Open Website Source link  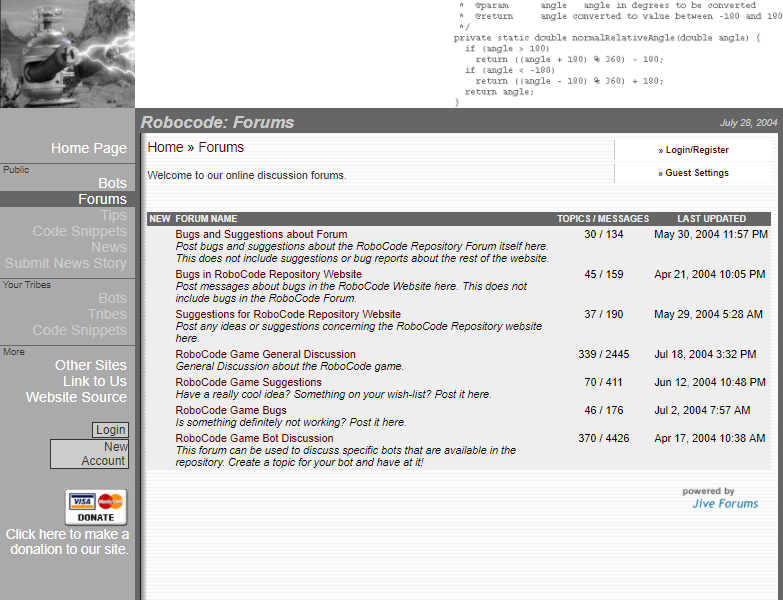click(76, 397)
